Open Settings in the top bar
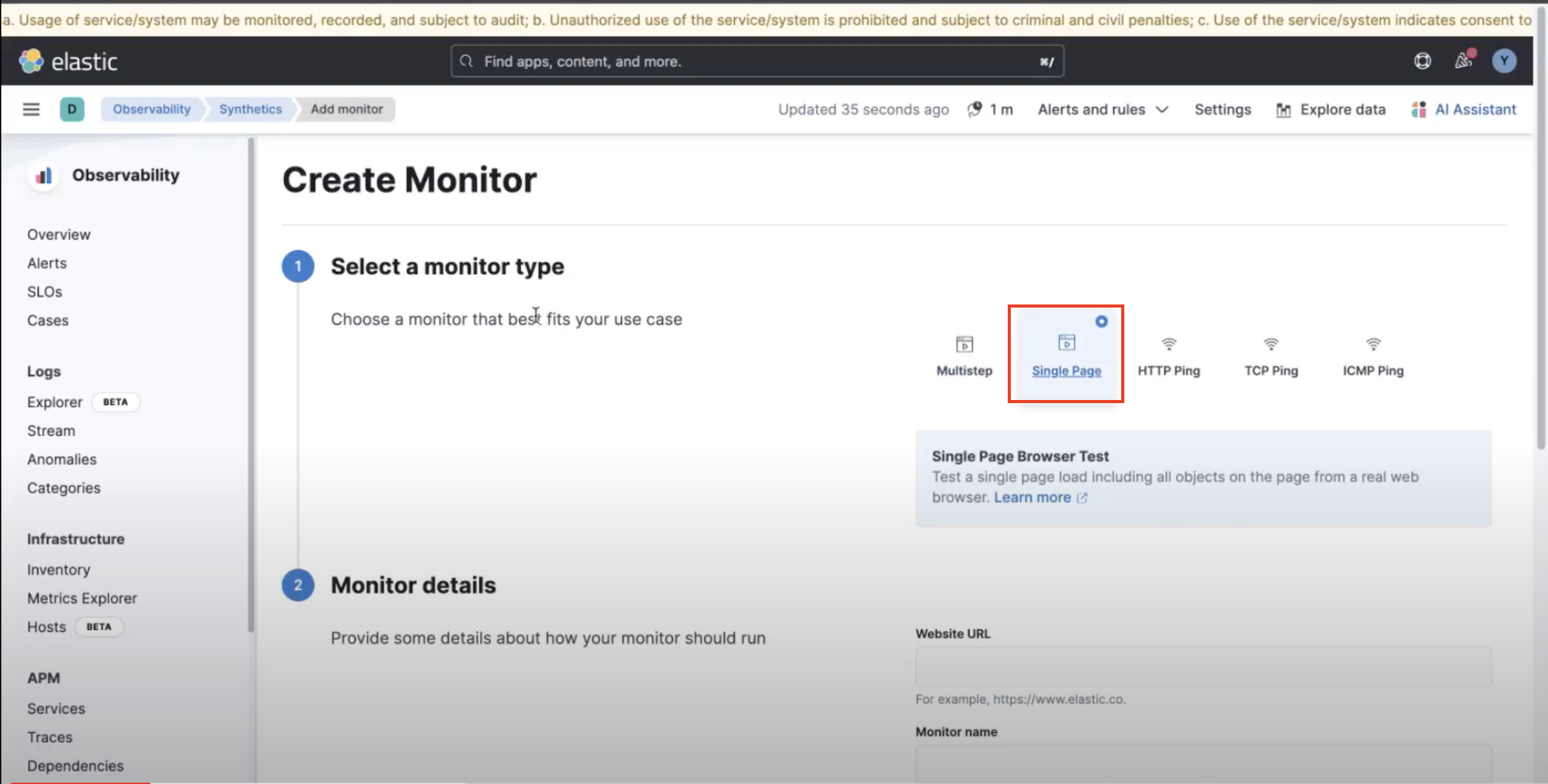The height and width of the screenshot is (784, 1548). pos(1222,110)
